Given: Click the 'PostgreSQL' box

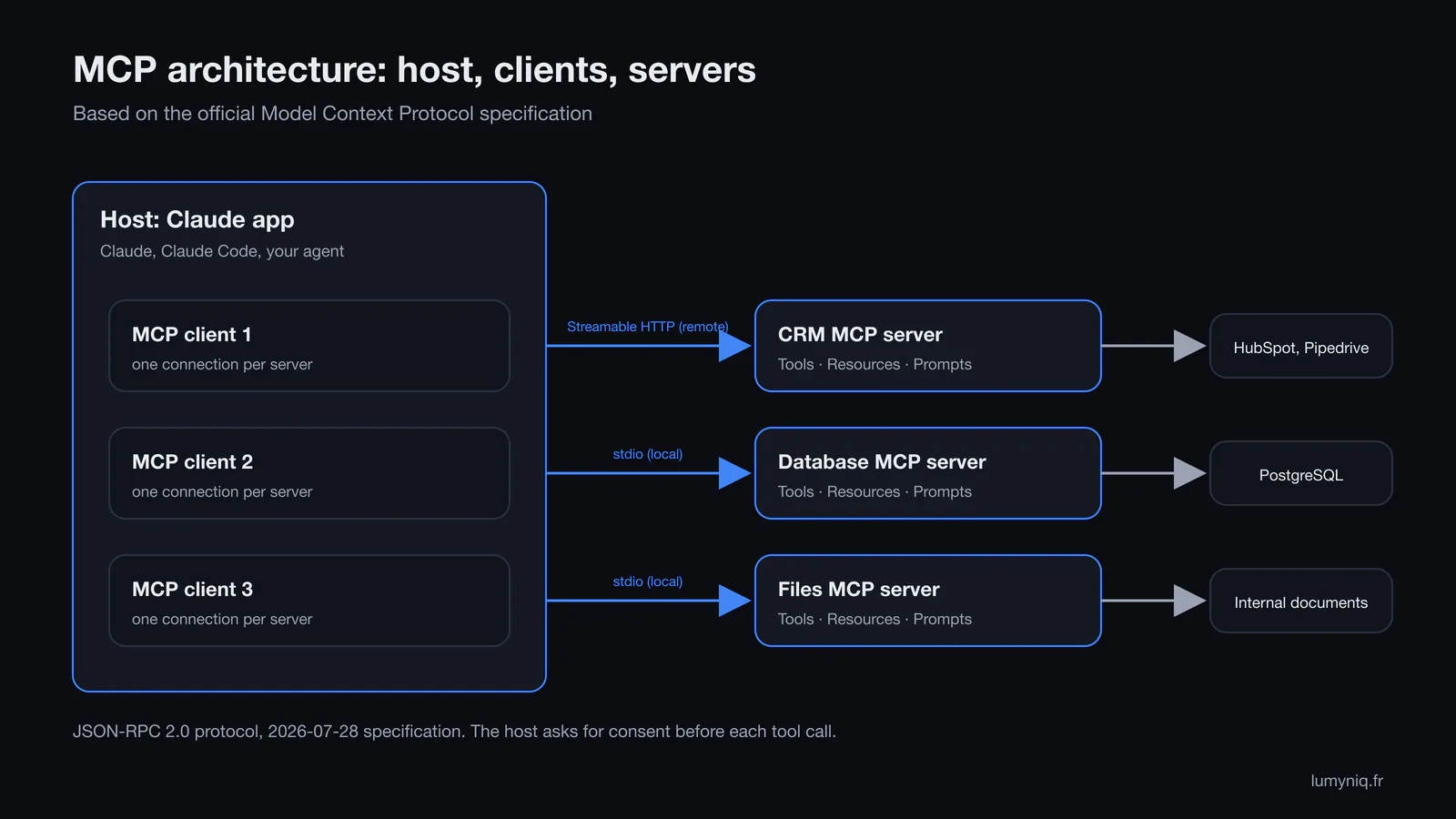Looking at the screenshot, I should point(1301,473).
